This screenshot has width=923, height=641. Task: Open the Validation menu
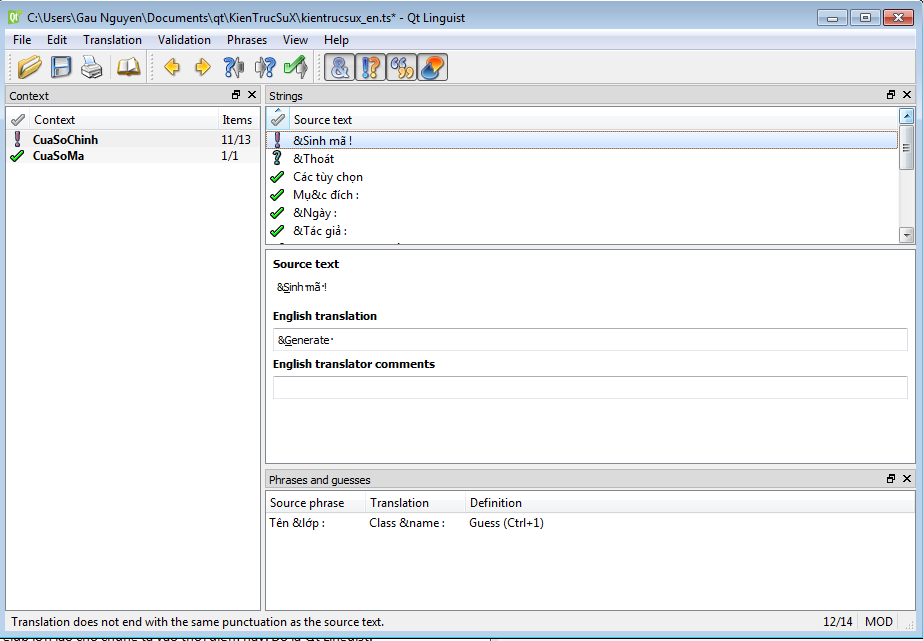tap(184, 39)
